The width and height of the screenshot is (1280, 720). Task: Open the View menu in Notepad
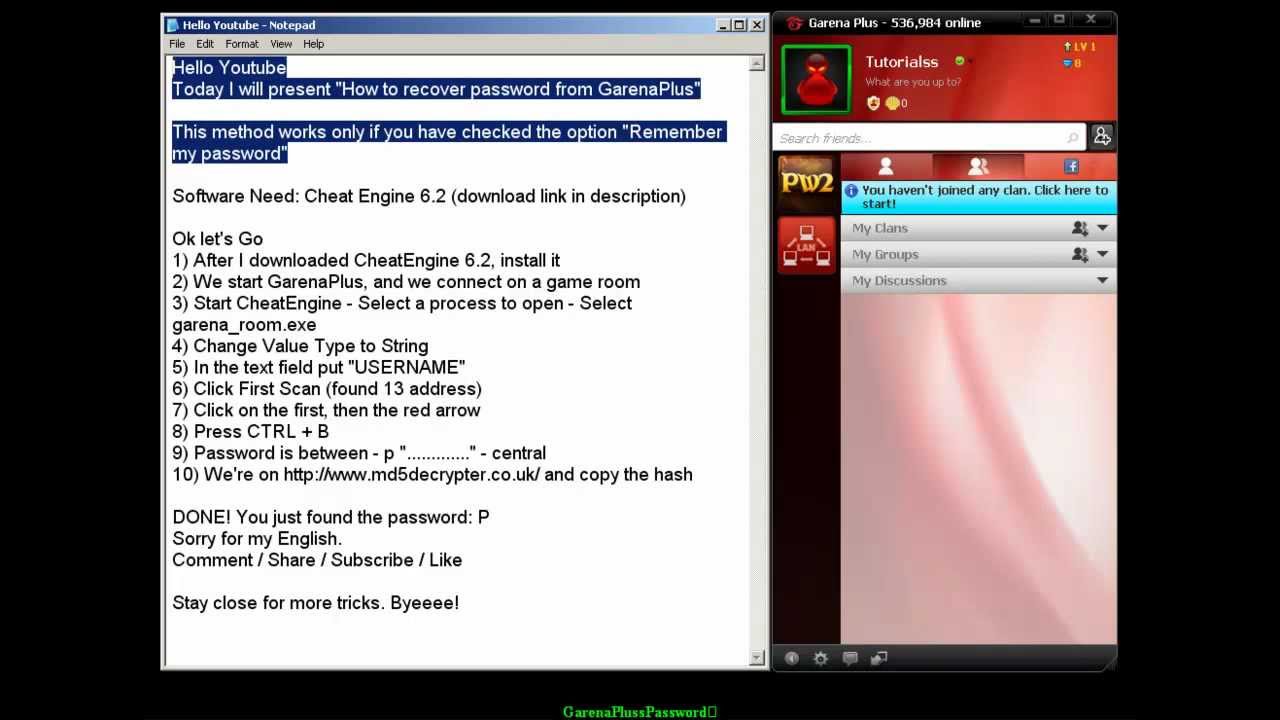pyautogui.click(x=281, y=44)
